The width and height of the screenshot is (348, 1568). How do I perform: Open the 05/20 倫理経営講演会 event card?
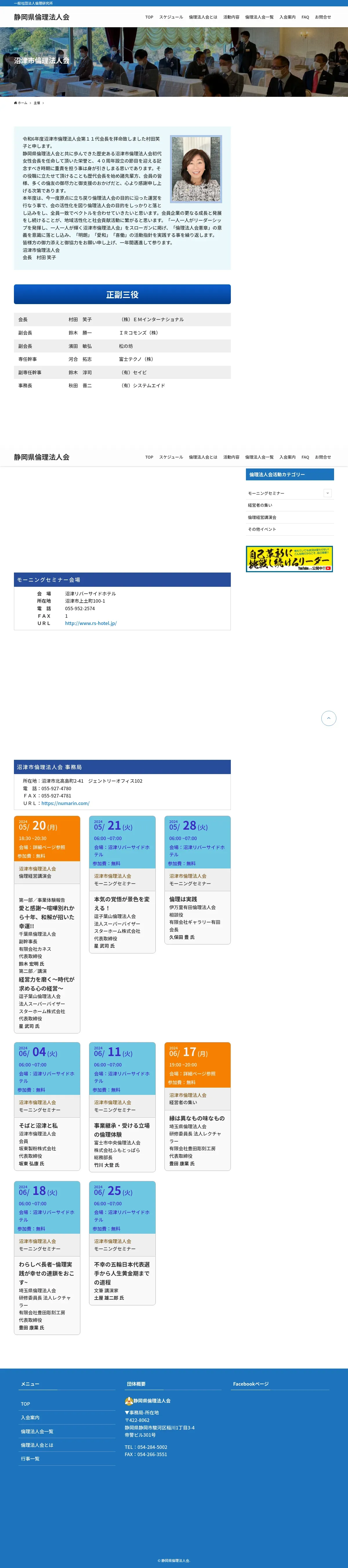[x=47, y=924]
